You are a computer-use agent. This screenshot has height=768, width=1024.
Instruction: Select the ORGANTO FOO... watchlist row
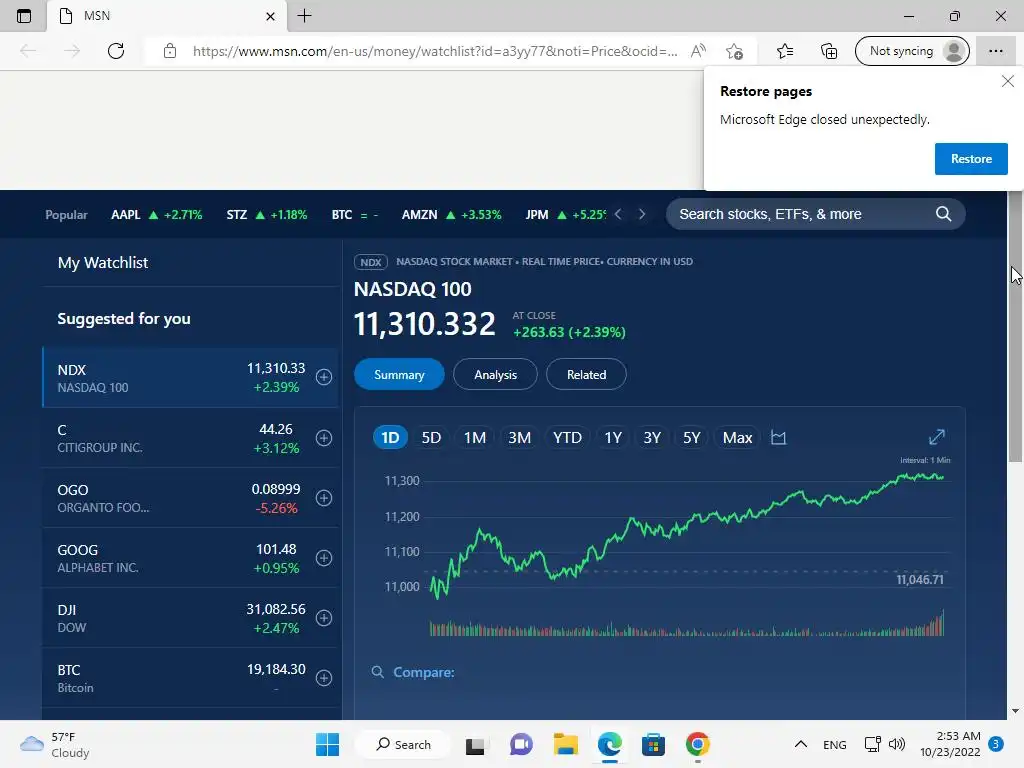191,498
